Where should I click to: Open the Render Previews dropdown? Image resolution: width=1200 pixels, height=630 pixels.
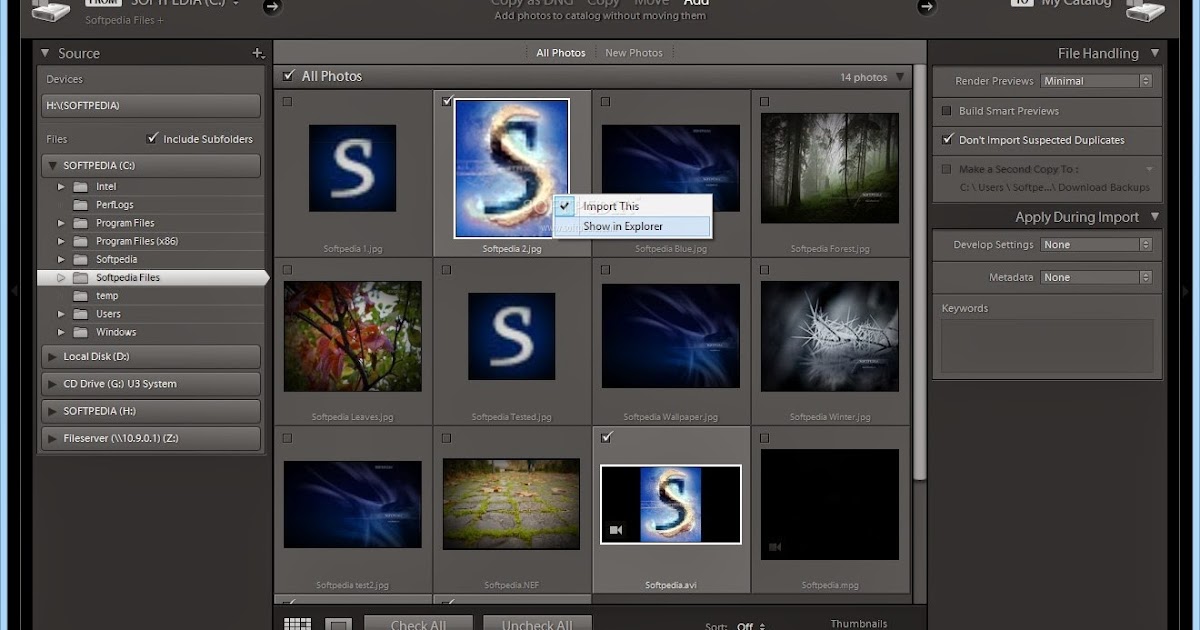[1096, 81]
